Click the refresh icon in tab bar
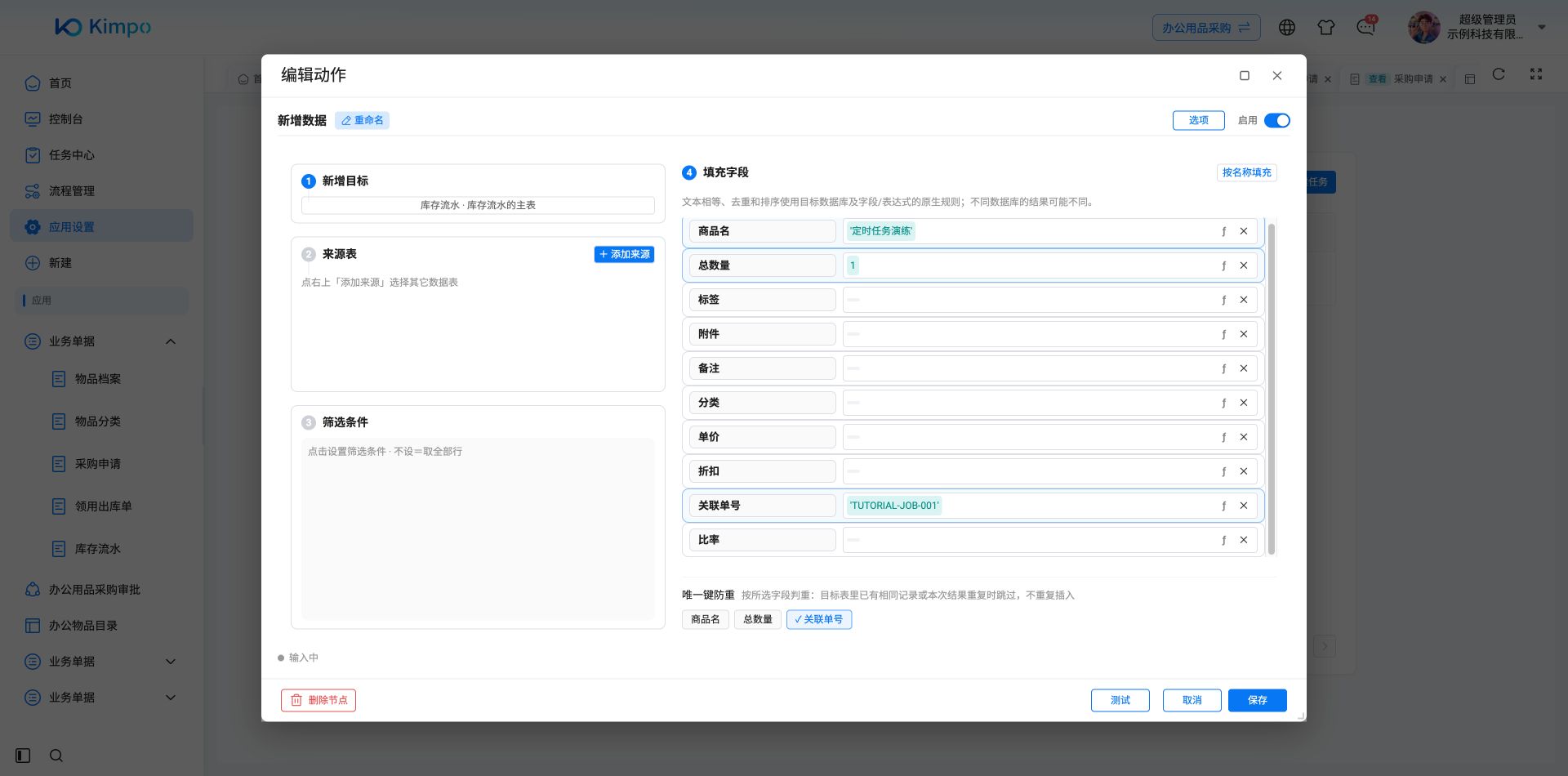Viewport: 1568px width, 776px height. (1499, 74)
